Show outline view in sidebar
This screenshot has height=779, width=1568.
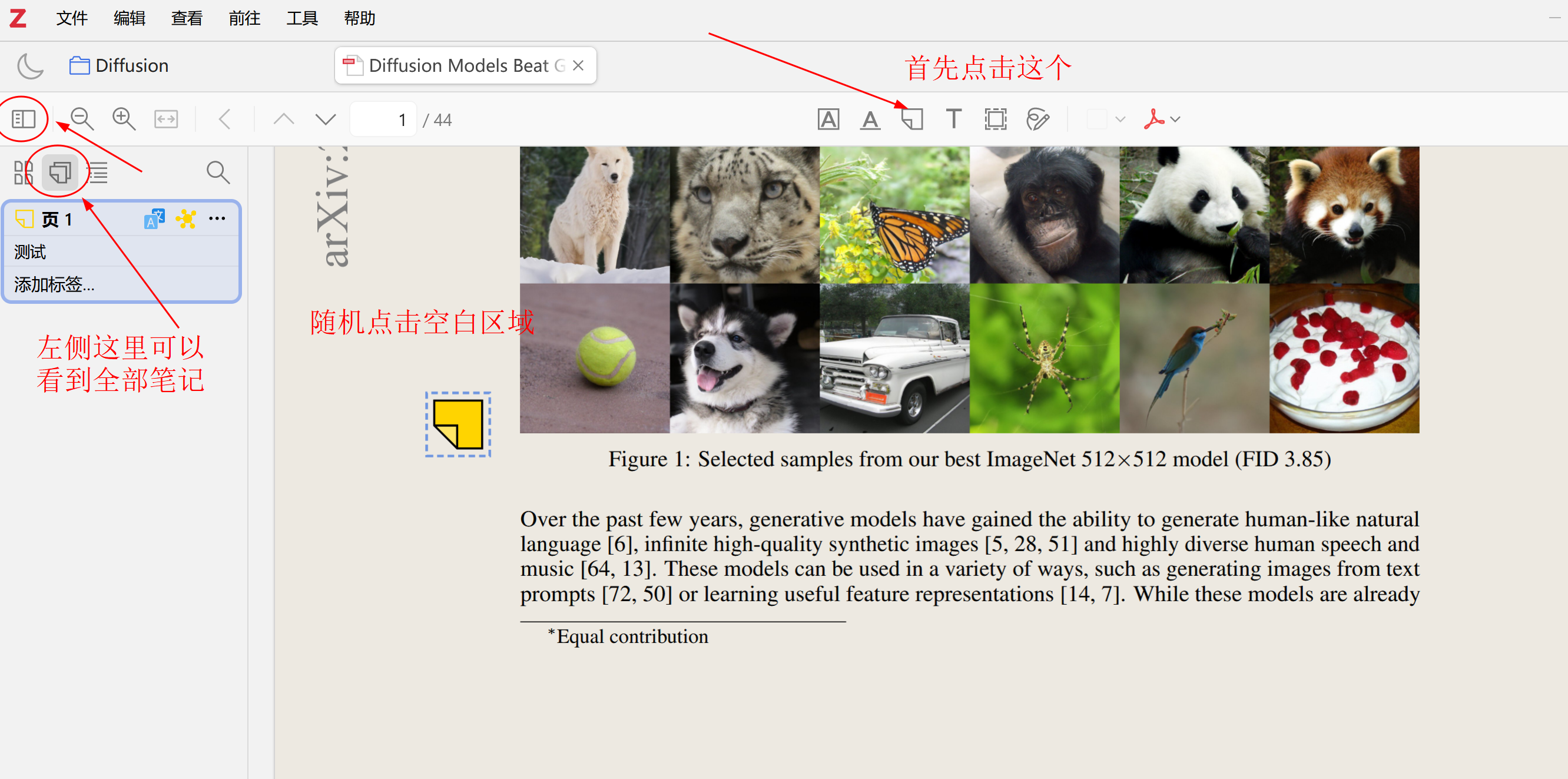coord(98,173)
